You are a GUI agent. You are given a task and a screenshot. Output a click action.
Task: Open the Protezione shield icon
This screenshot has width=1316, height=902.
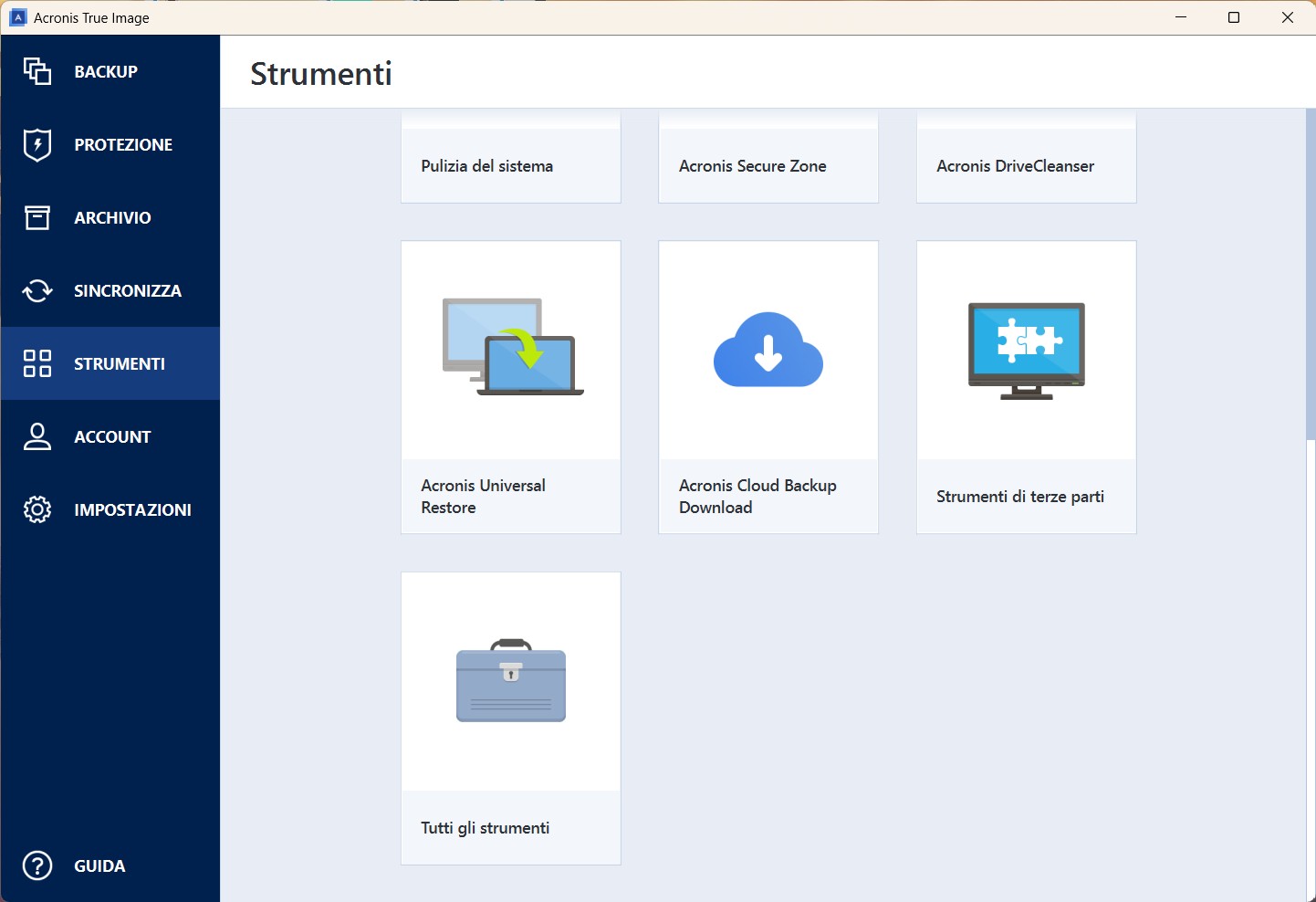(37, 144)
